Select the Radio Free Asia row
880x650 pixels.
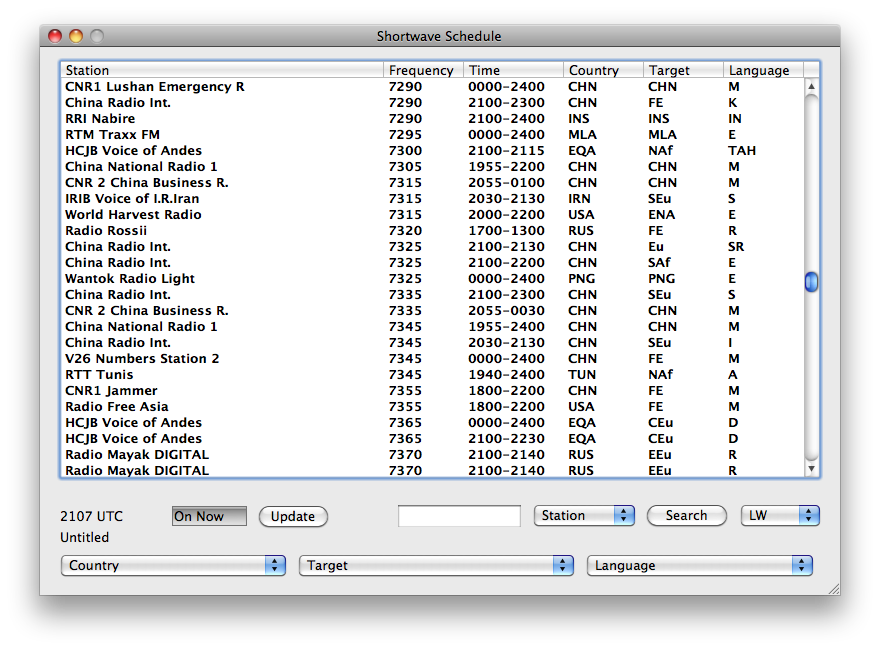pos(432,406)
